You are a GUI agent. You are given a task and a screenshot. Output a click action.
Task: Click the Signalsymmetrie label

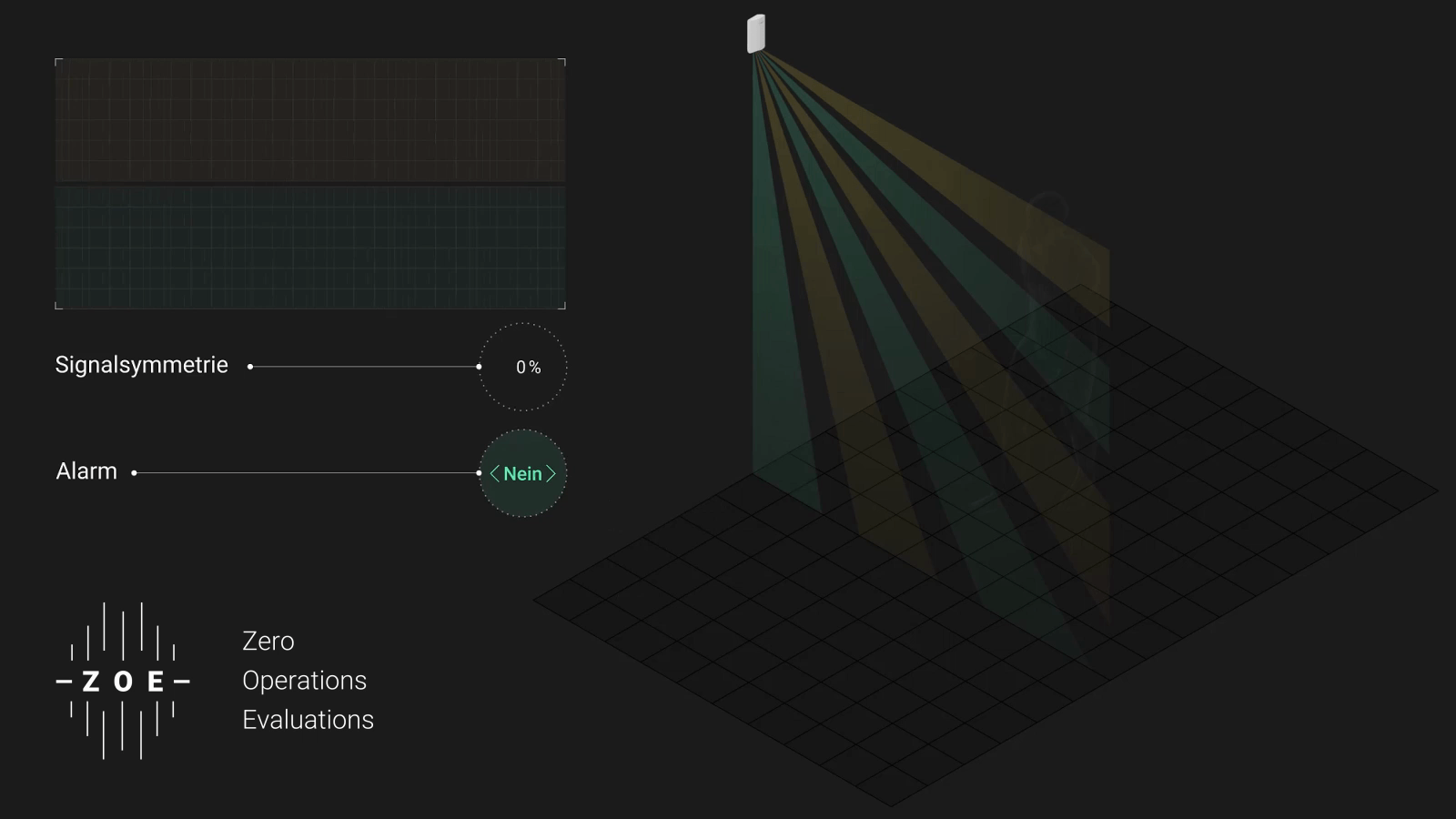coord(141,365)
